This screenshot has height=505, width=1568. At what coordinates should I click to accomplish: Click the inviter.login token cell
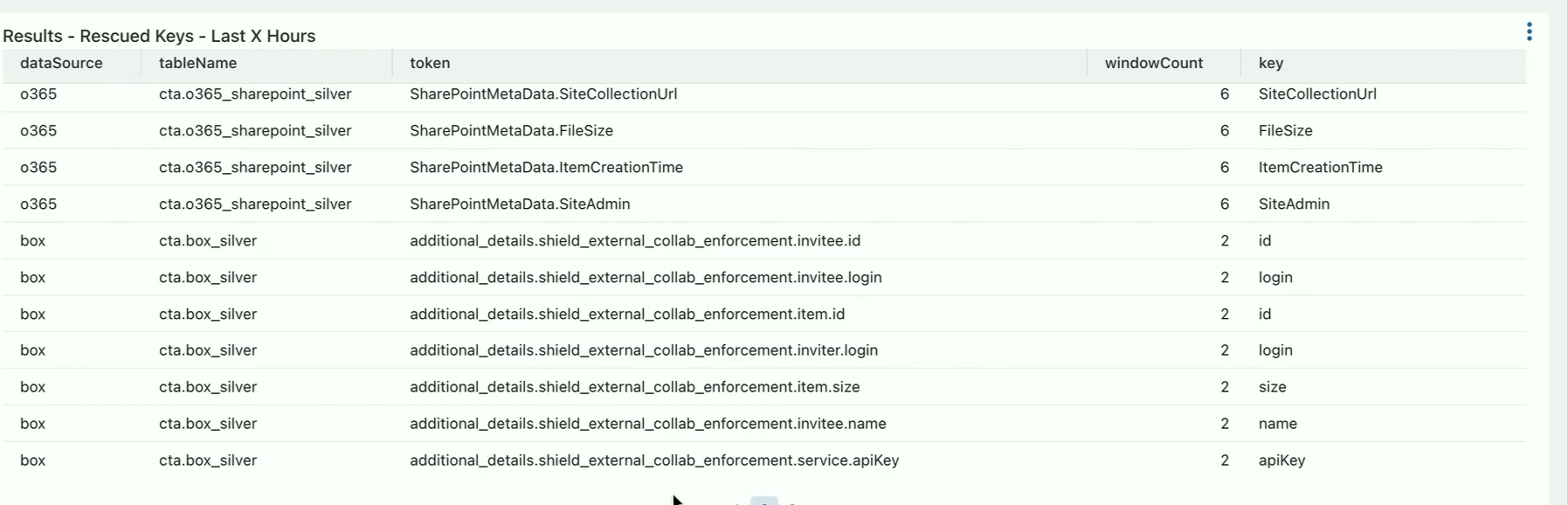pos(644,349)
